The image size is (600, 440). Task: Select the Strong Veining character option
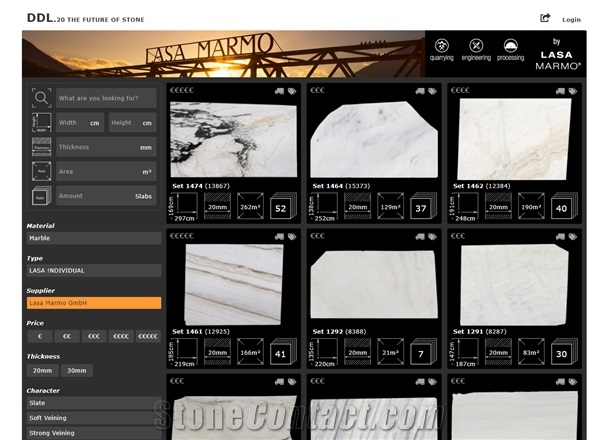click(94, 433)
